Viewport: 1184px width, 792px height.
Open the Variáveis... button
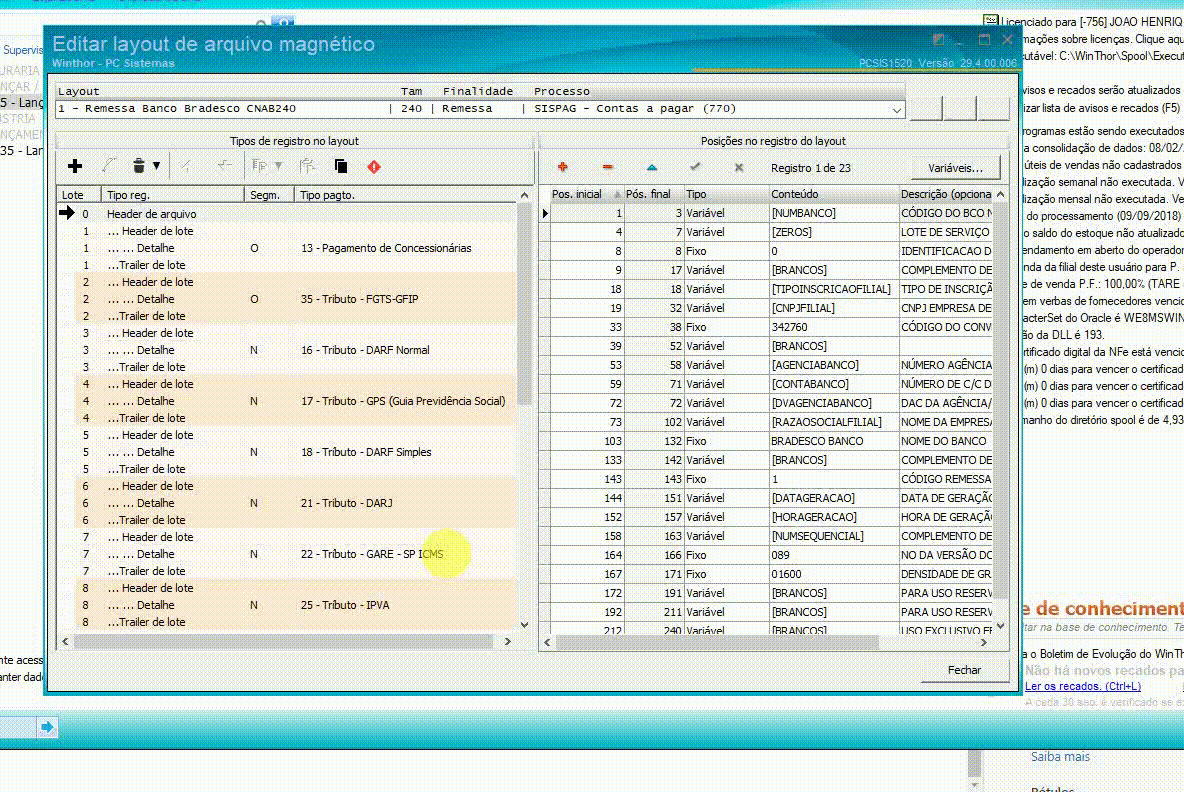(x=955, y=168)
